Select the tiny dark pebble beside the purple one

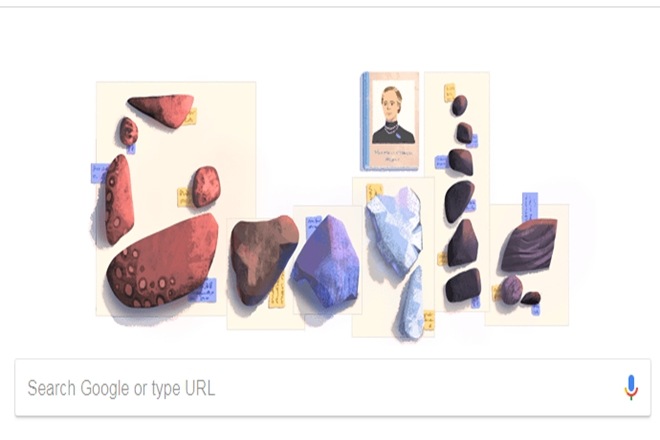tap(531, 298)
